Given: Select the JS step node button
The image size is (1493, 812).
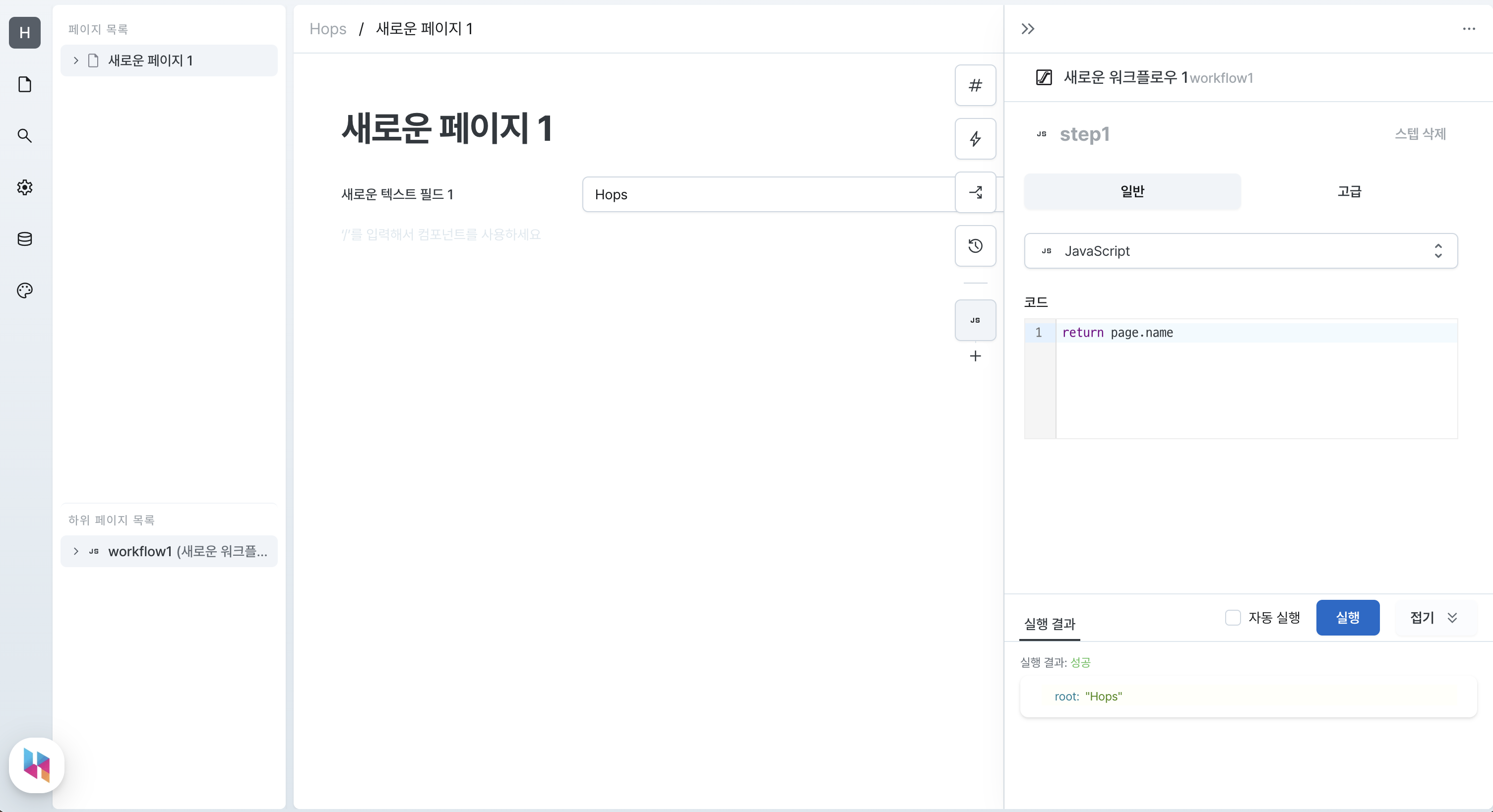Looking at the screenshot, I should tap(976, 320).
